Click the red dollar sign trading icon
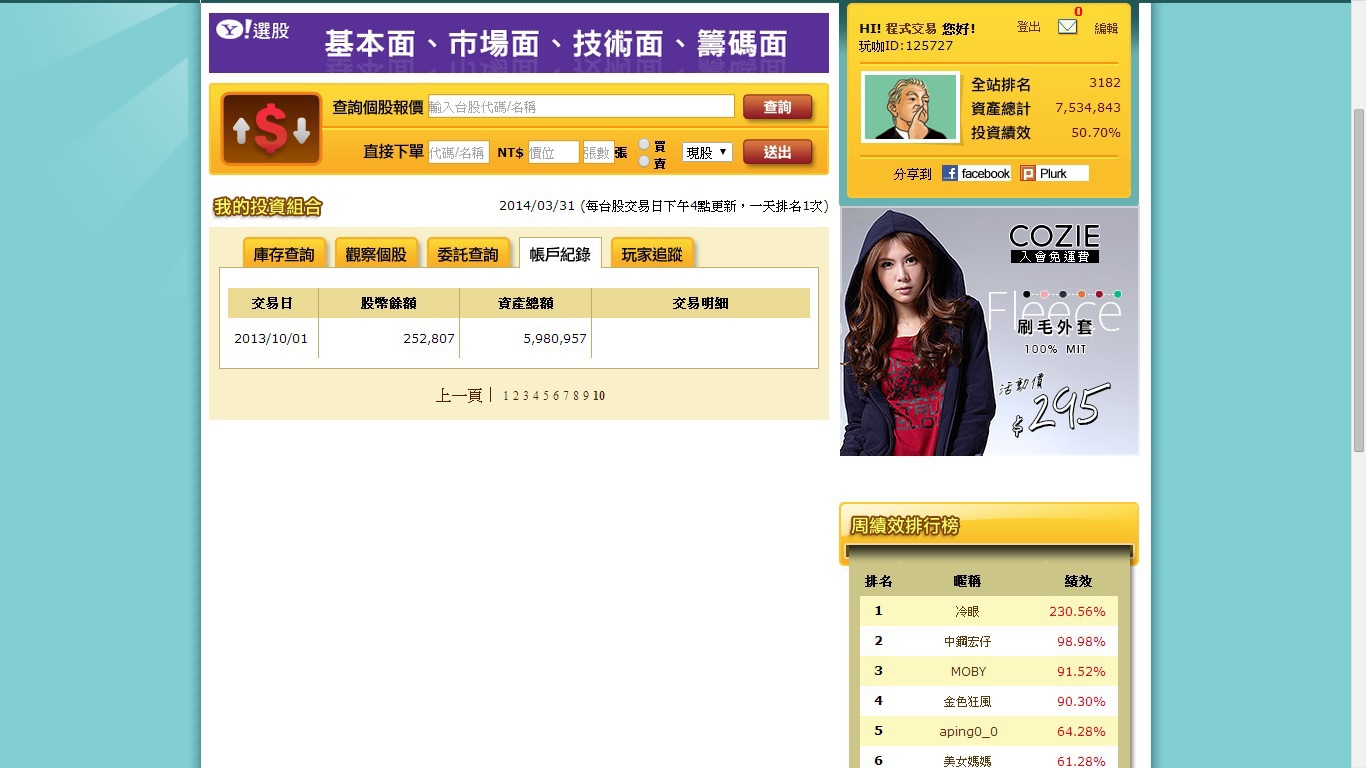The image size is (1366, 768). tap(271, 129)
